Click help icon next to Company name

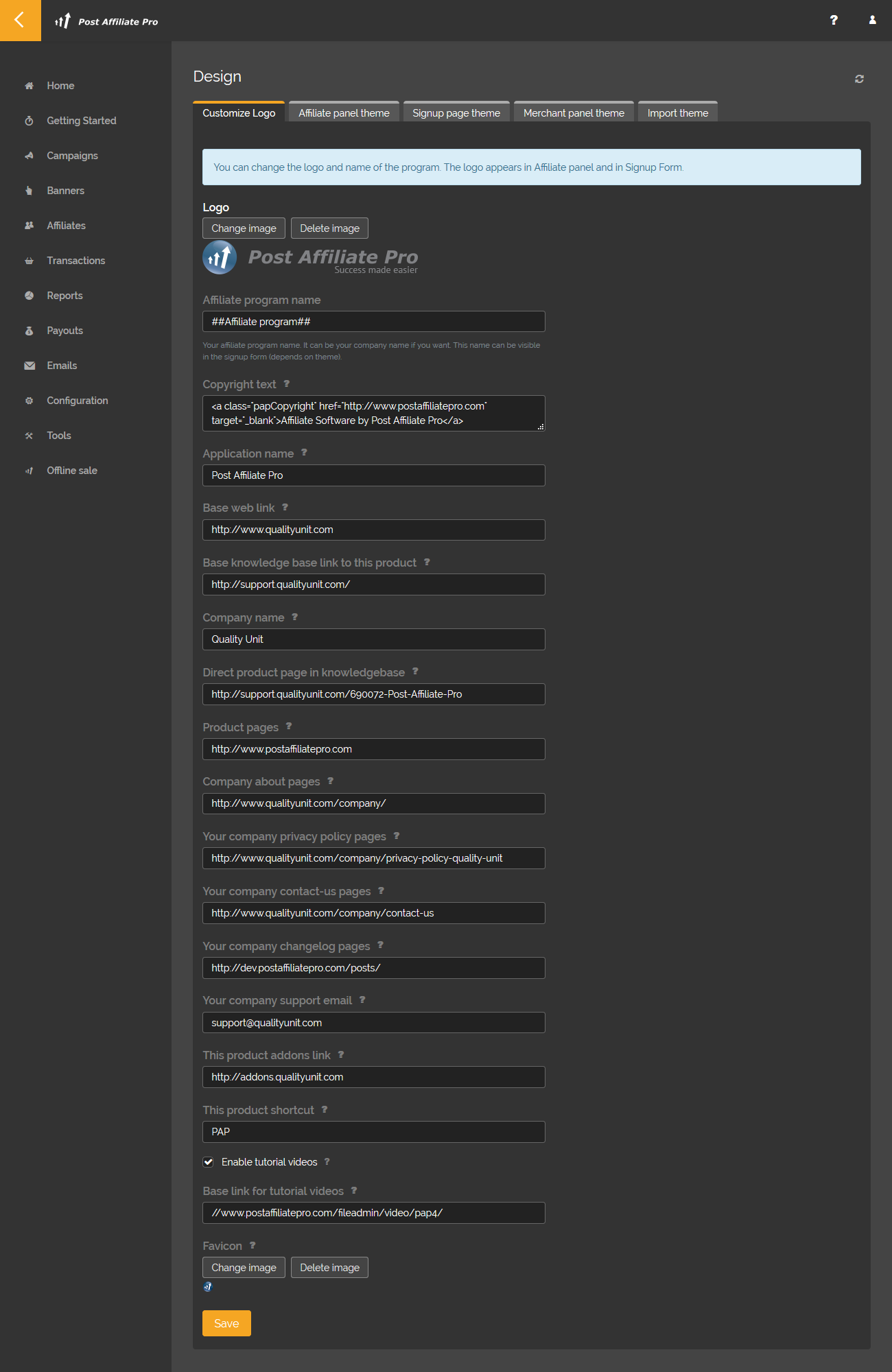tap(294, 617)
